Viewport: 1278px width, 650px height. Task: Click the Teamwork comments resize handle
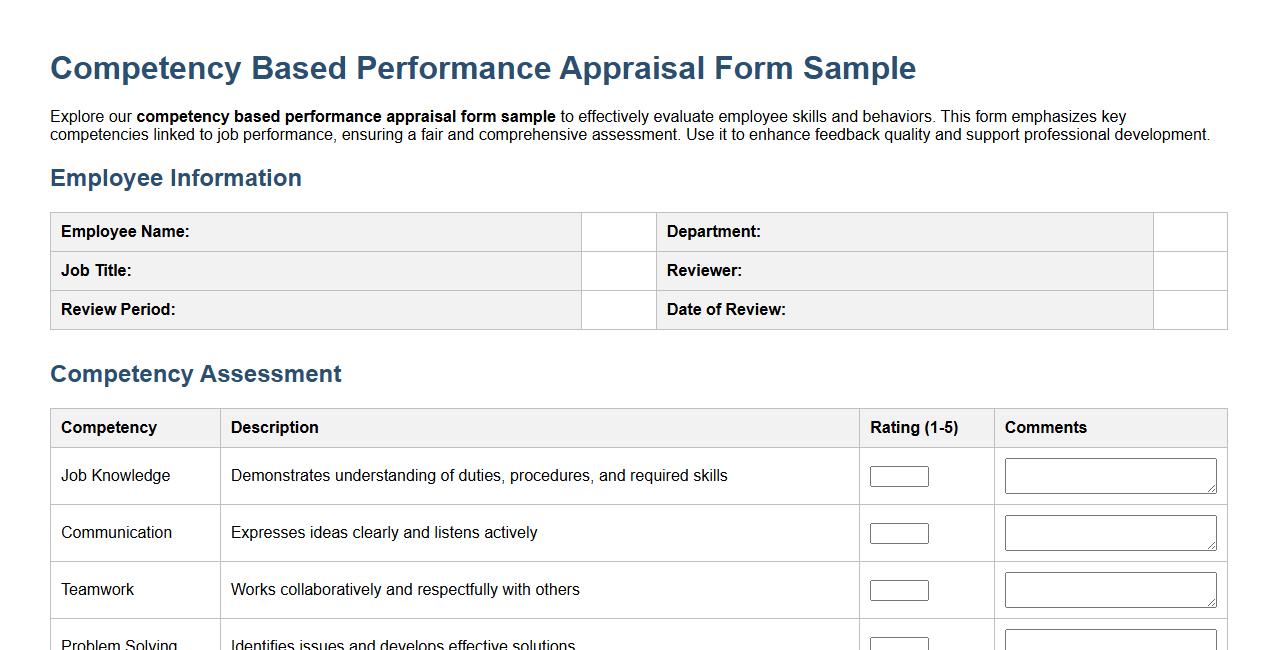tap(1213, 603)
